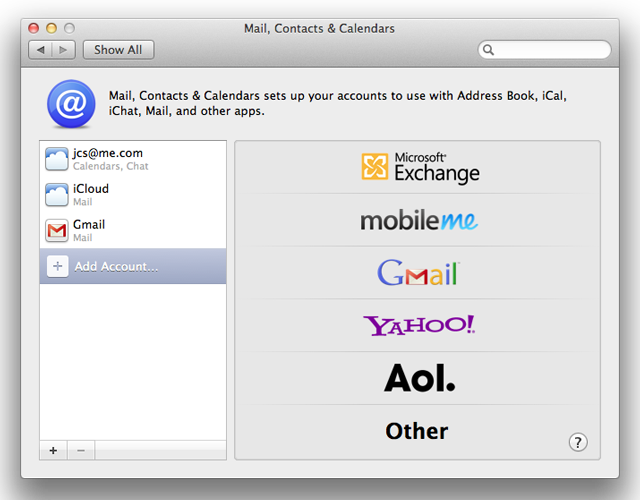The image size is (640, 500).
Task: Select the Gmail Mail account
Action: [x=133, y=231]
